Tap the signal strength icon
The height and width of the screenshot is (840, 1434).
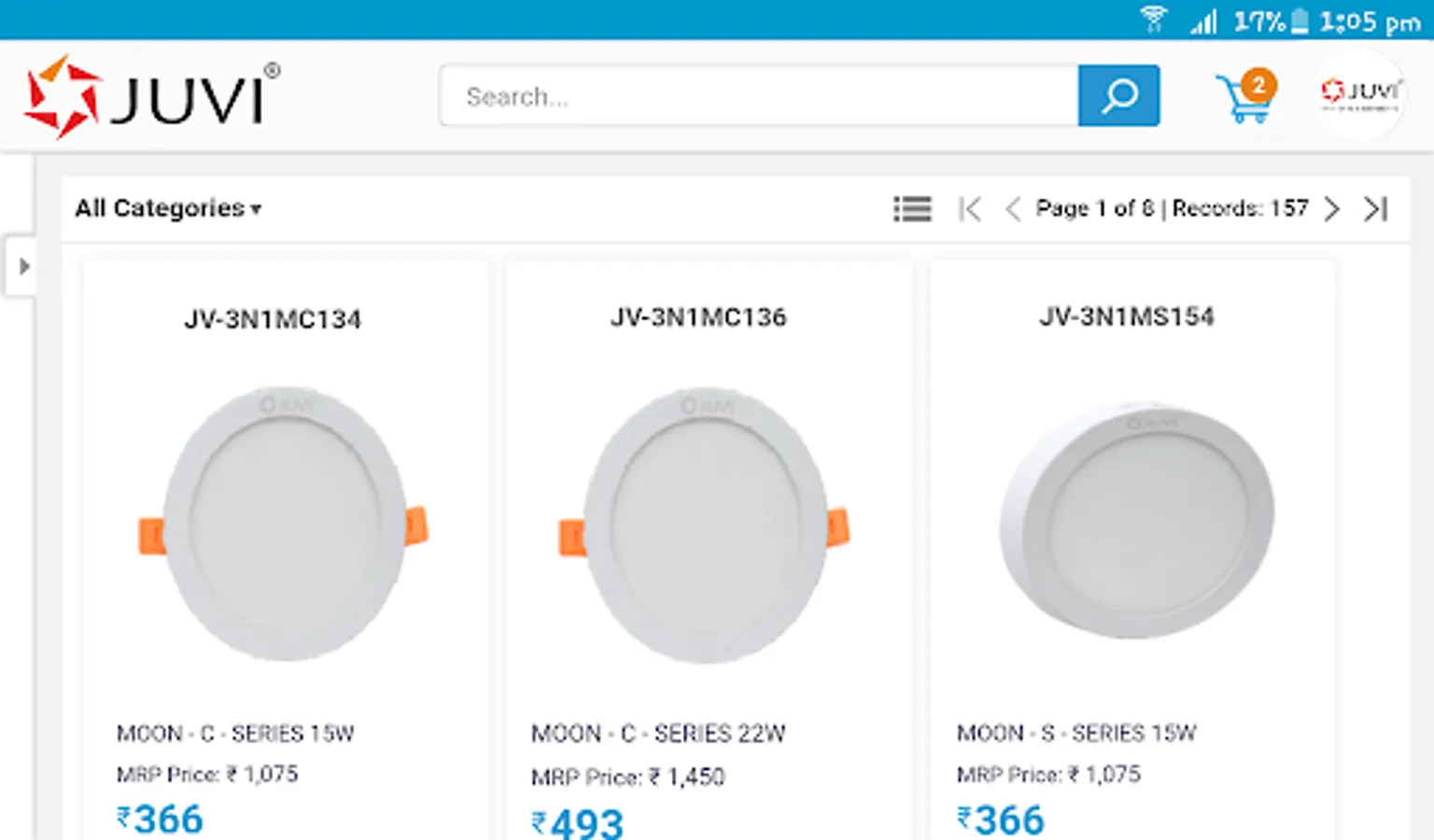coord(1203,21)
